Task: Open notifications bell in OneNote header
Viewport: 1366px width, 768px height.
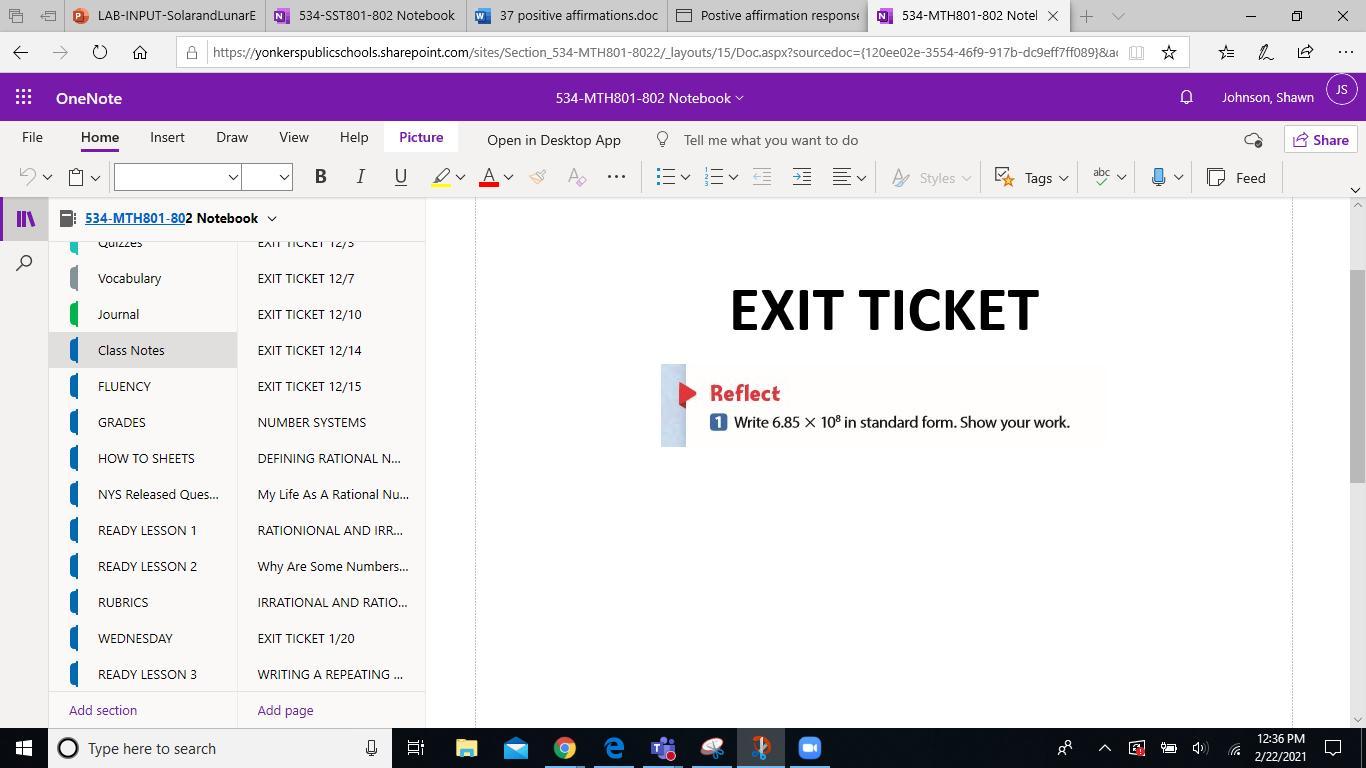Action: tap(1186, 97)
